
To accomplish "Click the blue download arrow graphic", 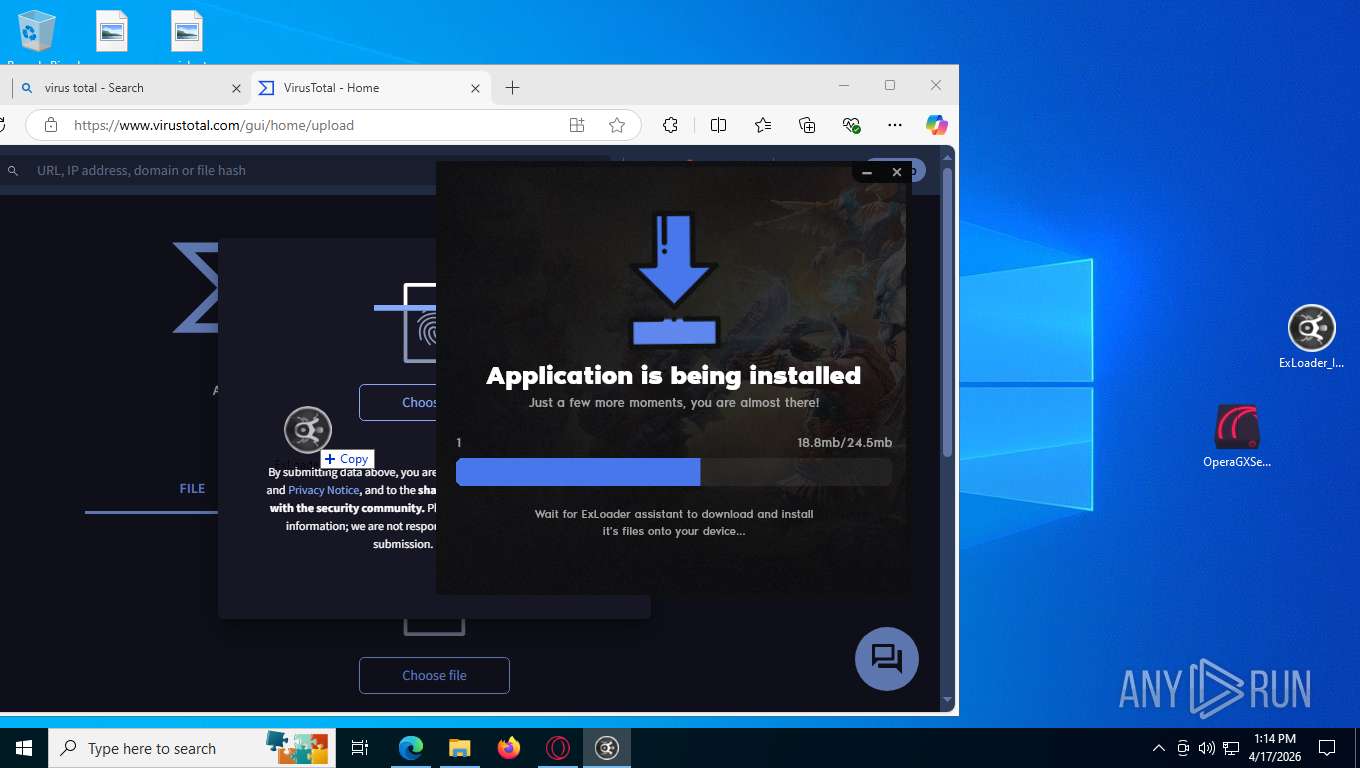I will (x=673, y=281).
